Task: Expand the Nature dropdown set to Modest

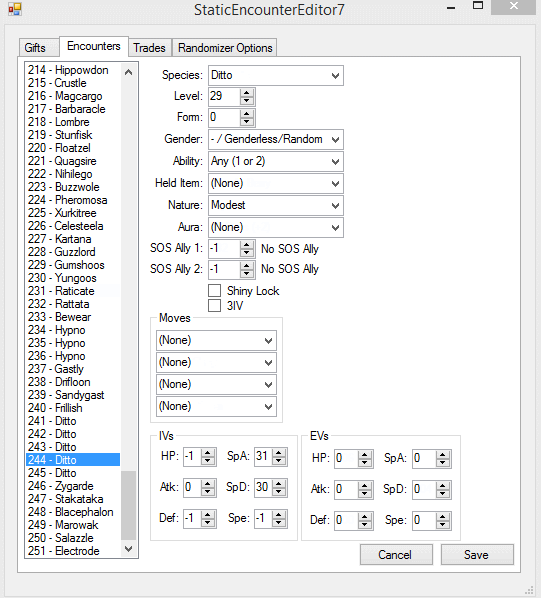Action: 276,206
